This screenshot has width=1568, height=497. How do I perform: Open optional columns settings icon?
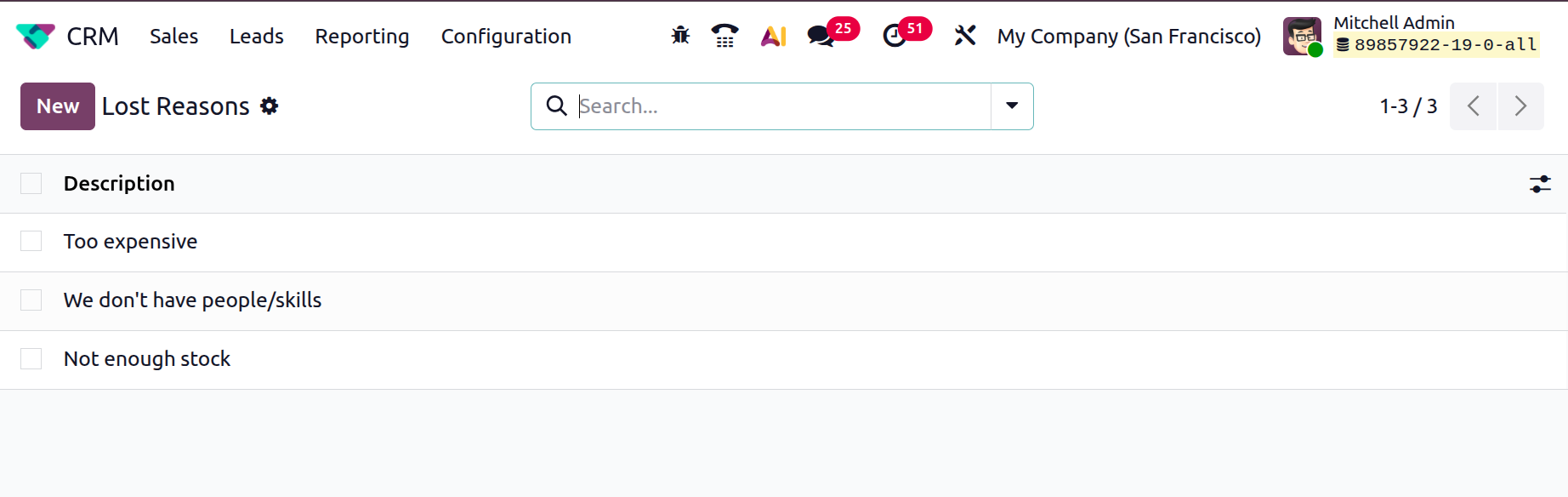coord(1540,184)
